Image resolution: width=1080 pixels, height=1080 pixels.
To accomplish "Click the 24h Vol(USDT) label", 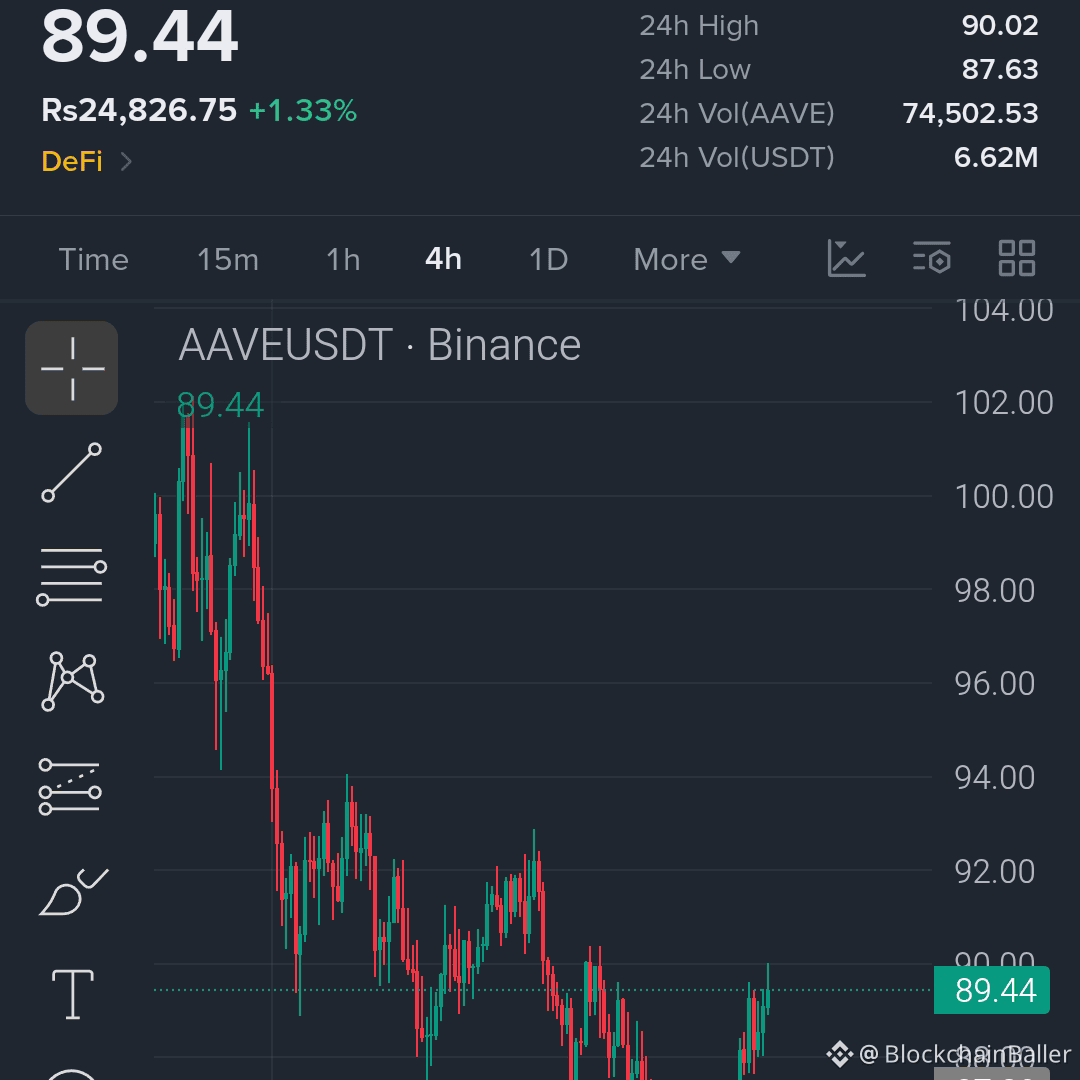I will point(736,158).
